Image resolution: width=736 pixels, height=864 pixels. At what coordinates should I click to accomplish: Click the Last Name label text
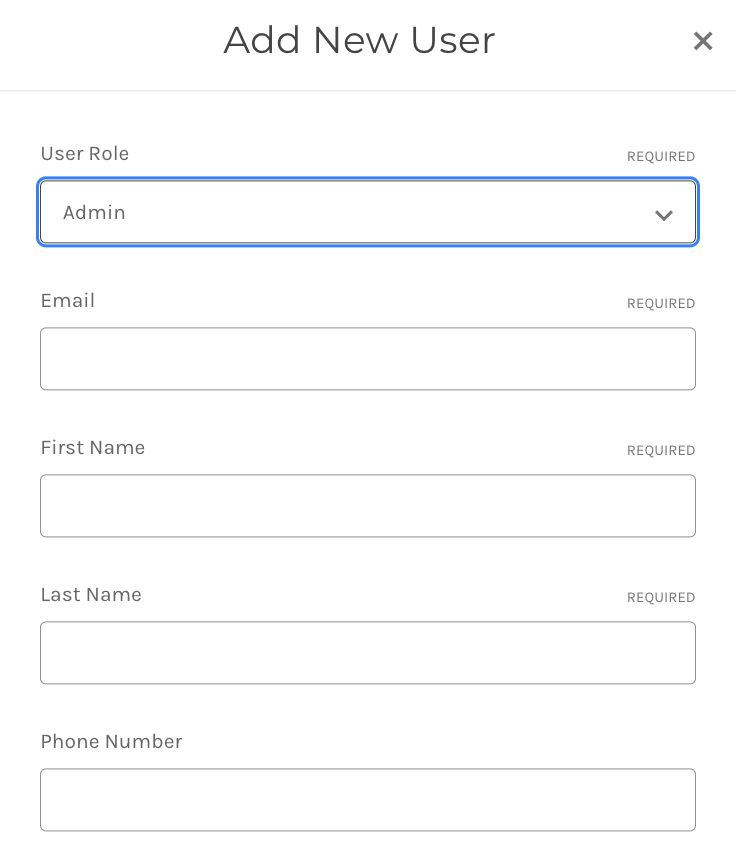pos(91,595)
